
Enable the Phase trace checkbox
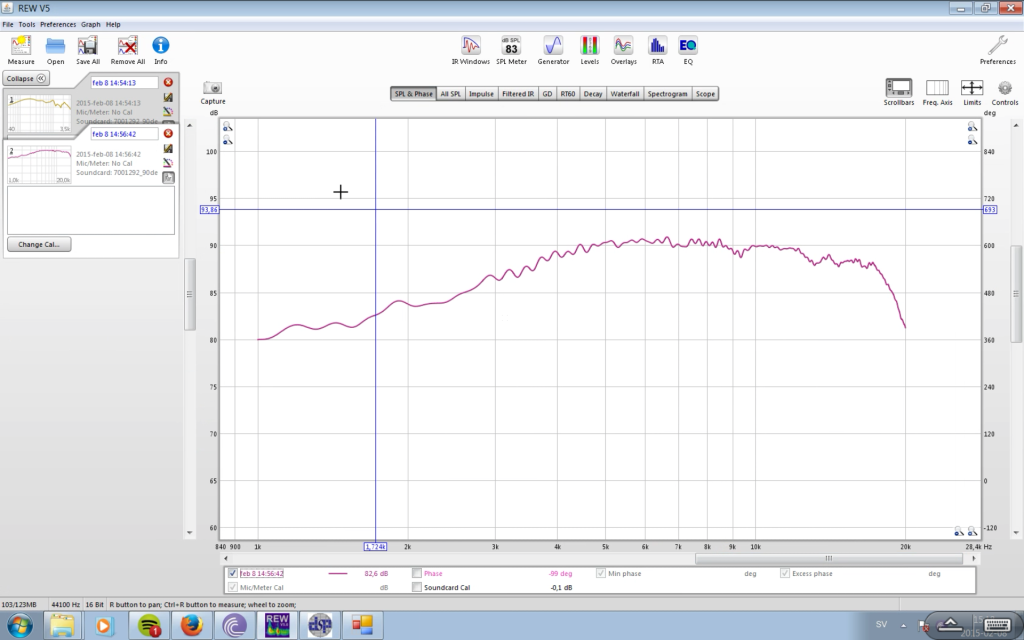[417, 573]
